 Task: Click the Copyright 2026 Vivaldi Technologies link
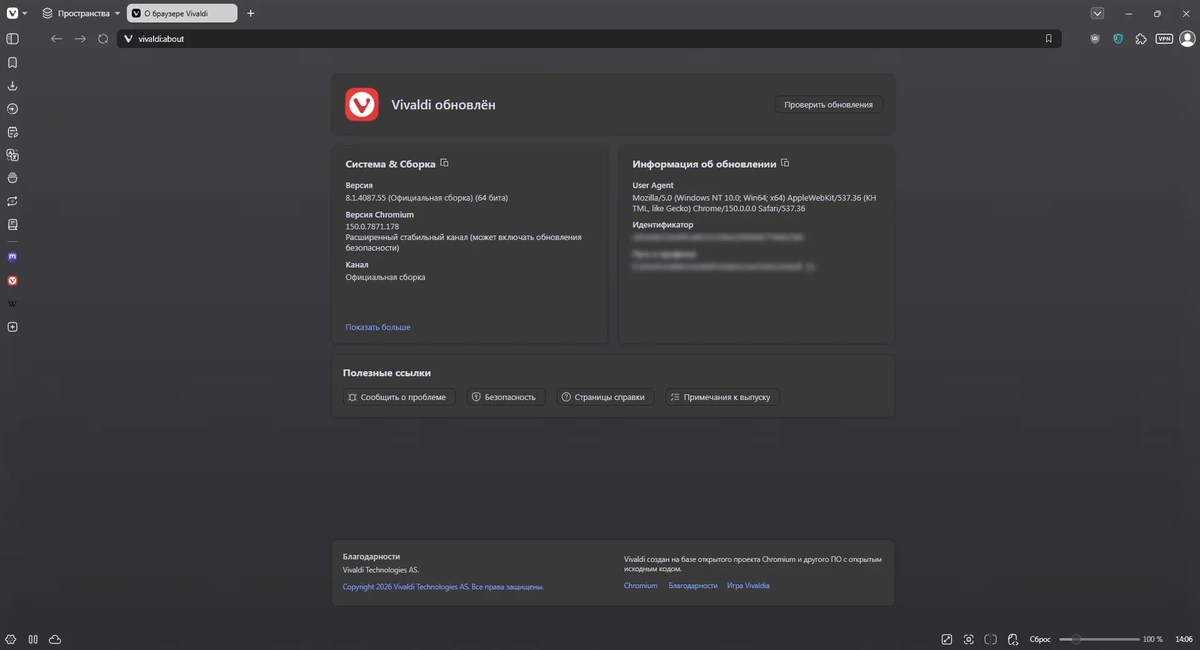pyautogui.click(x=443, y=587)
